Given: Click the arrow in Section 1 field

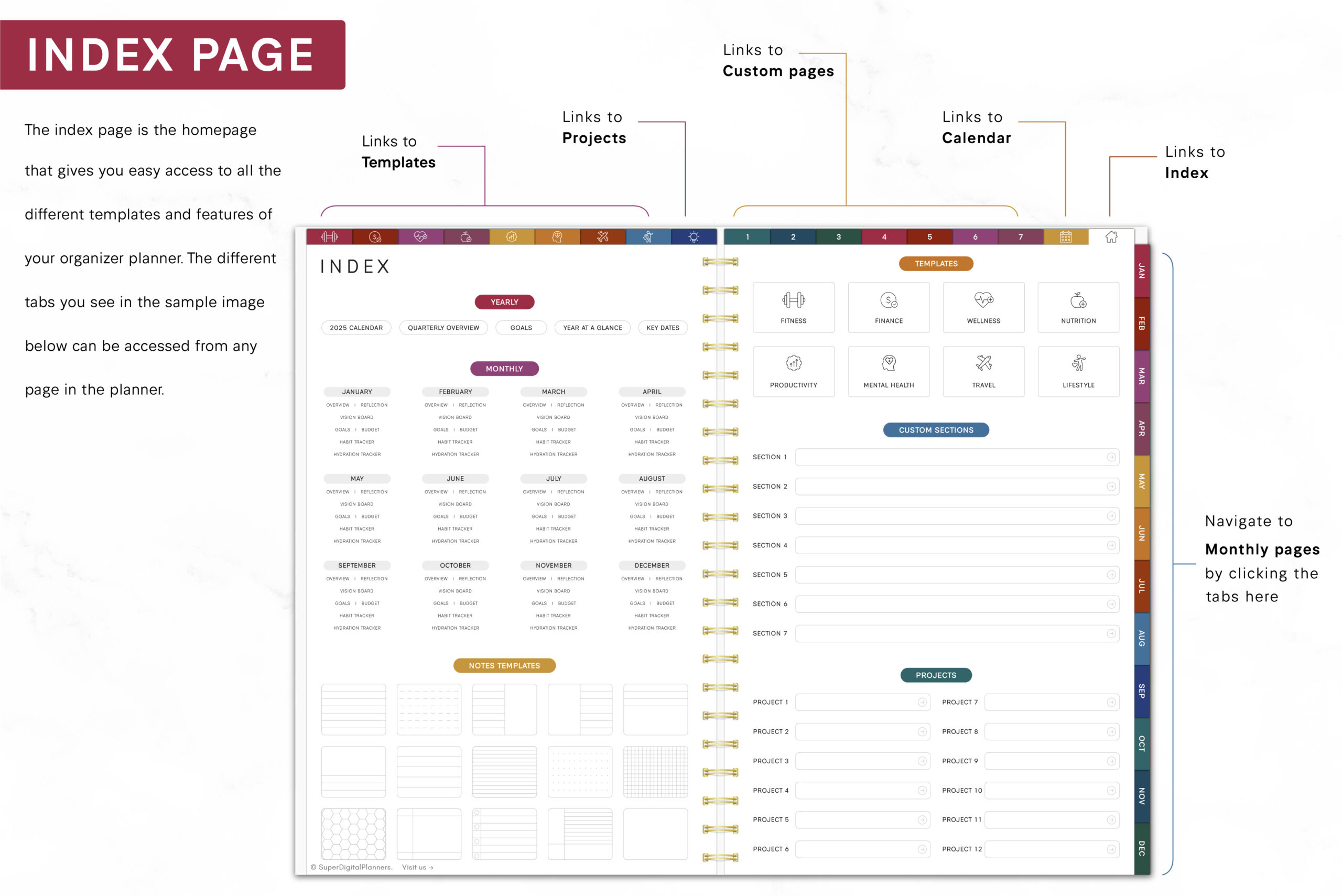Looking at the screenshot, I should [1111, 457].
